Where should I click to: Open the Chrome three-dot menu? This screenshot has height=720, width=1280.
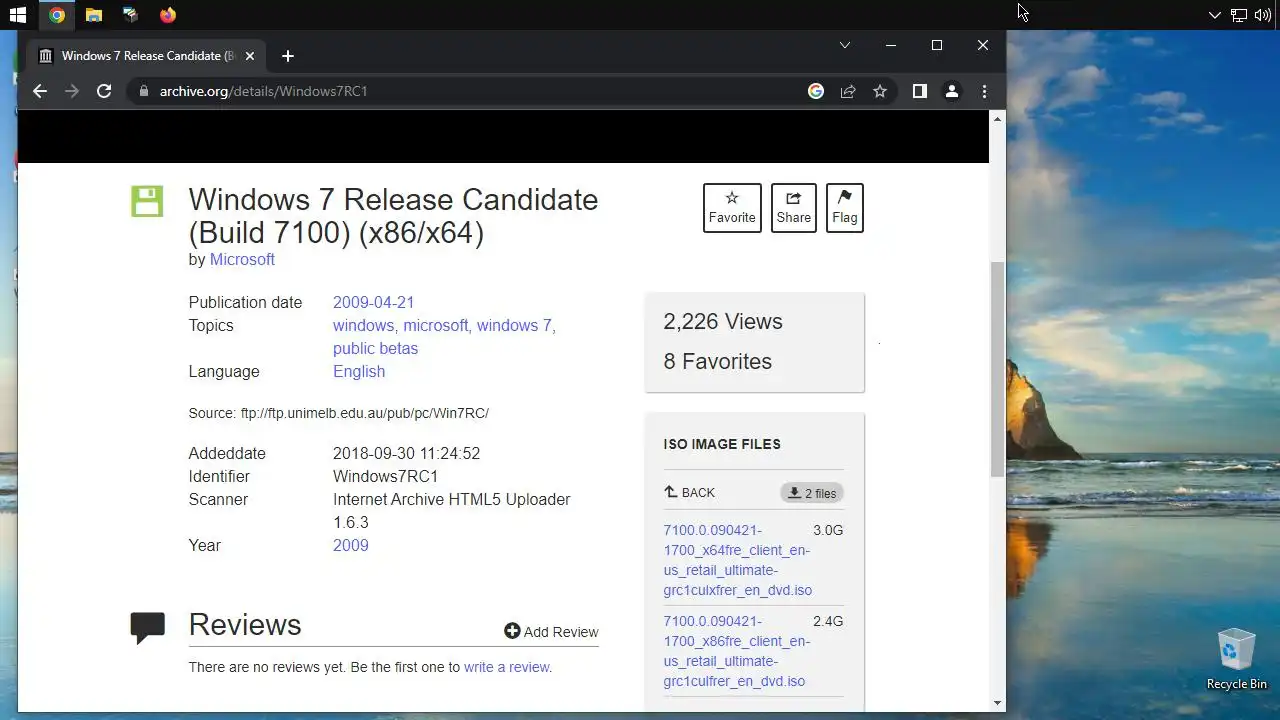tap(984, 91)
